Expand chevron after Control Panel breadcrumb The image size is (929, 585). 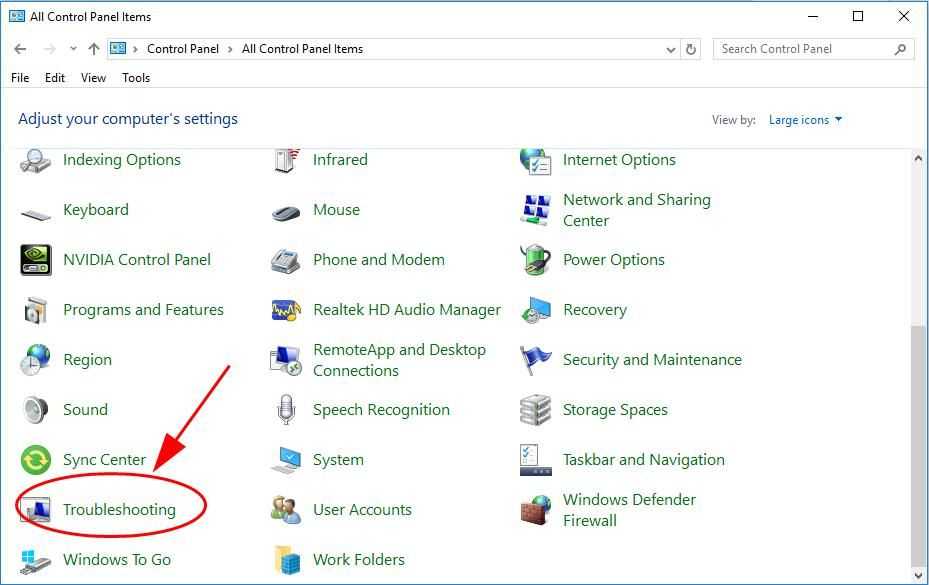pyautogui.click(x=230, y=49)
